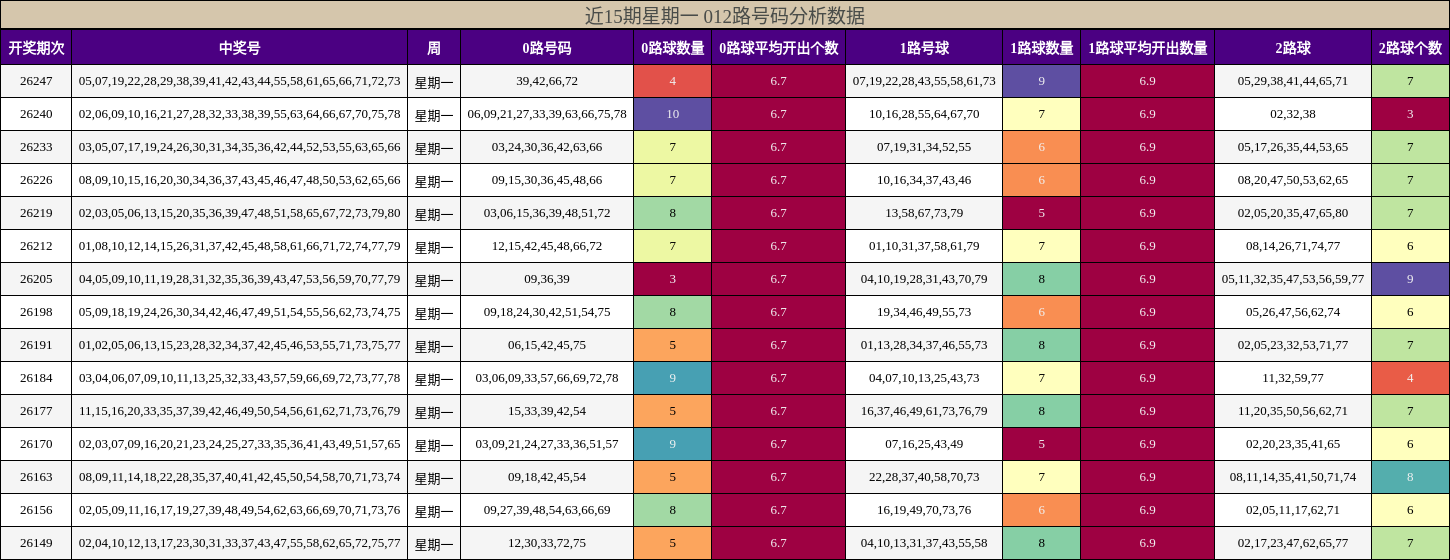
Task: Click winning numbers starting 11,15,16,20,33
Action: click(240, 411)
